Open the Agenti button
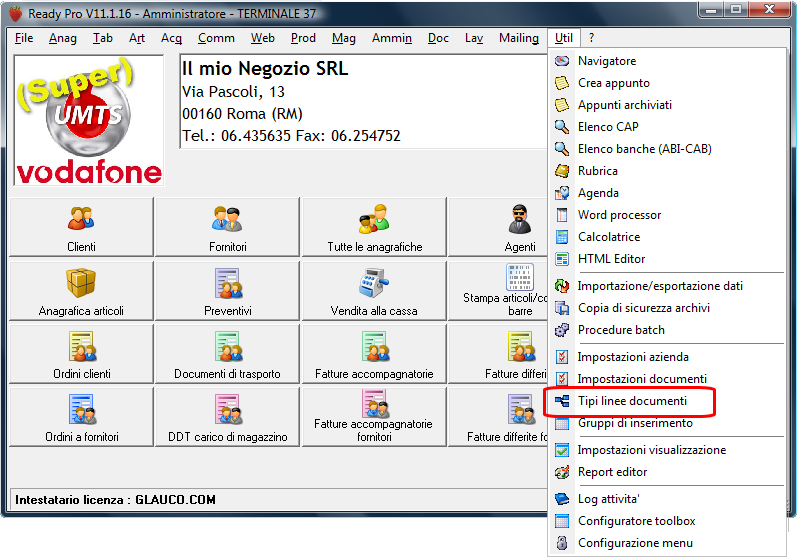The height and width of the screenshot is (557, 797). pos(498,227)
